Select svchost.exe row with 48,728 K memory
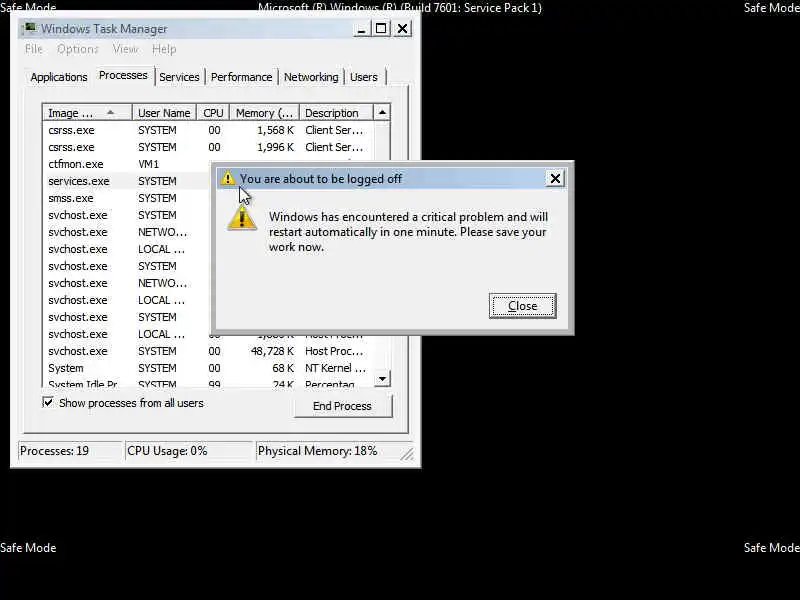The height and width of the screenshot is (600, 800). pyautogui.click(x=209, y=351)
